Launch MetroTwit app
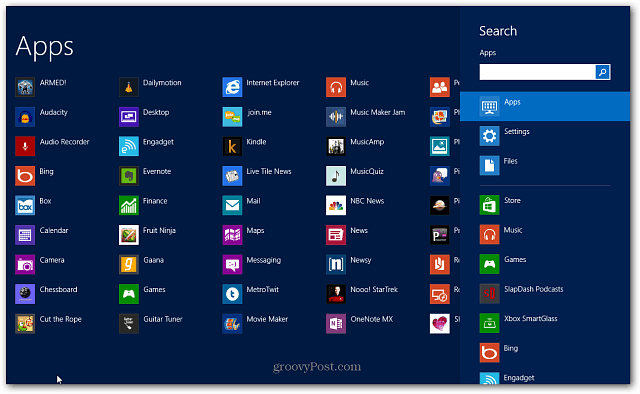 click(x=232, y=294)
